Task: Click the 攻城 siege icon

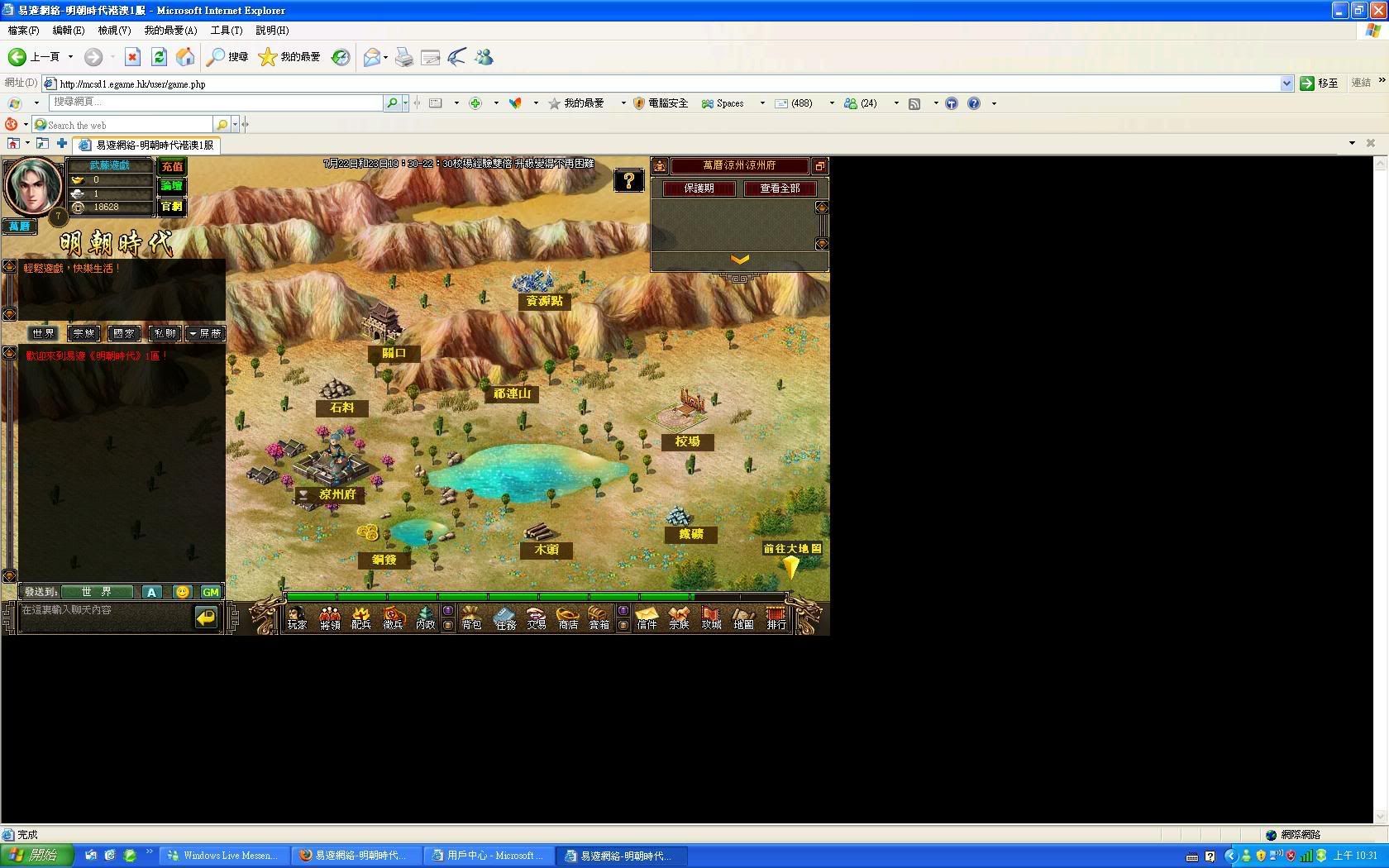Action: pyautogui.click(x=711, y=618)
